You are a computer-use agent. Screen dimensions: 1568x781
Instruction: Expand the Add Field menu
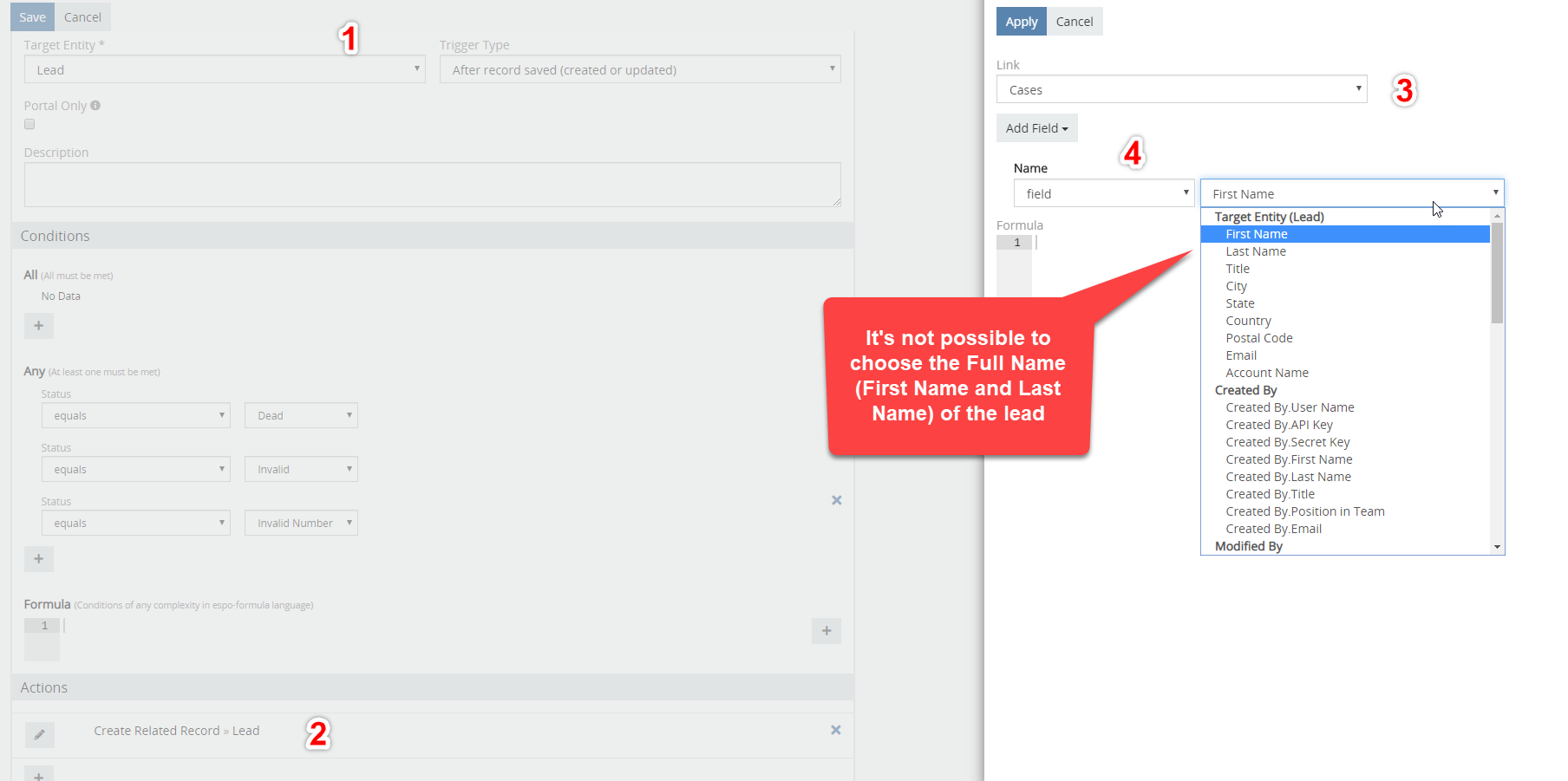1036,128
